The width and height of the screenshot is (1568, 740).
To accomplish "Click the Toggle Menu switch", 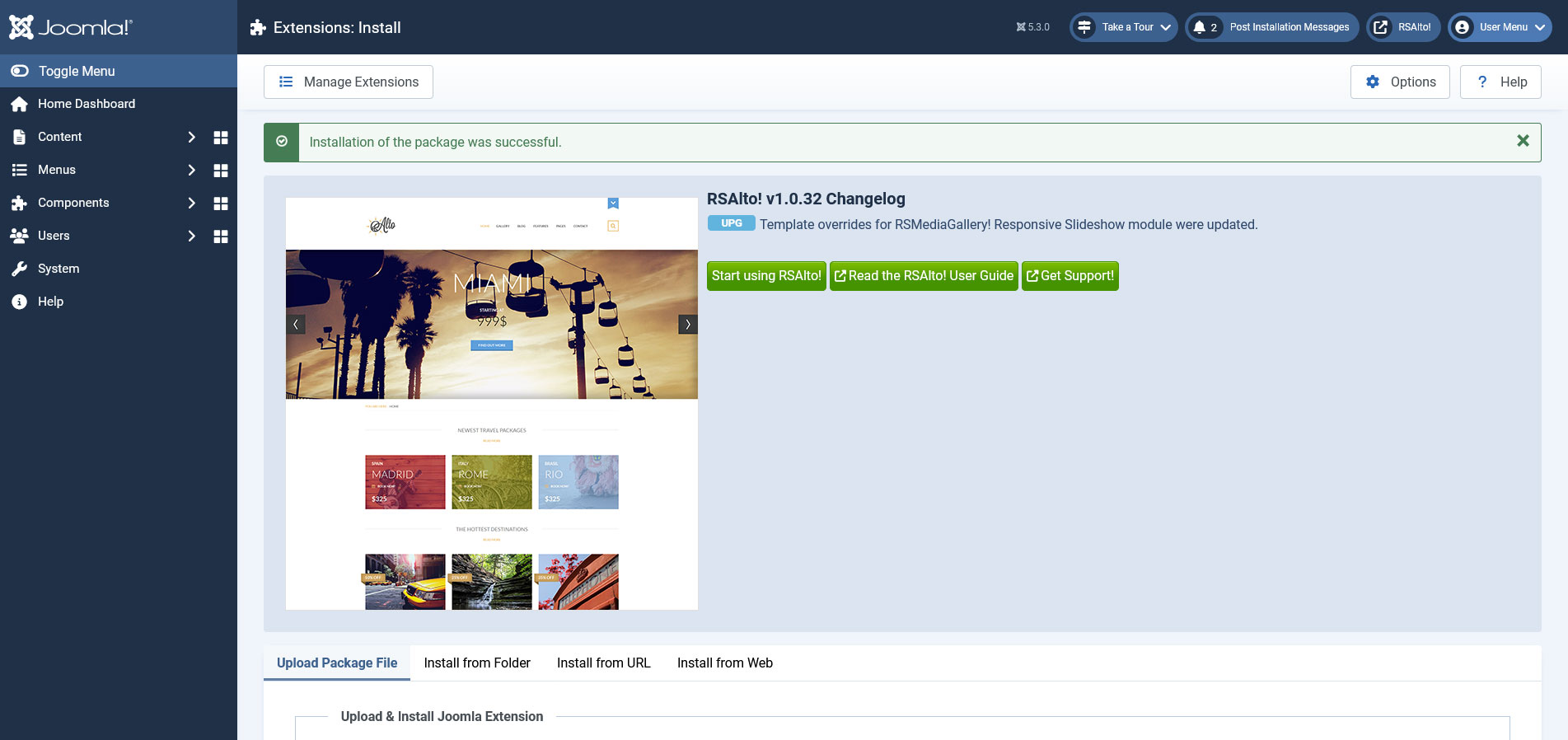I will tap(119, 71).
